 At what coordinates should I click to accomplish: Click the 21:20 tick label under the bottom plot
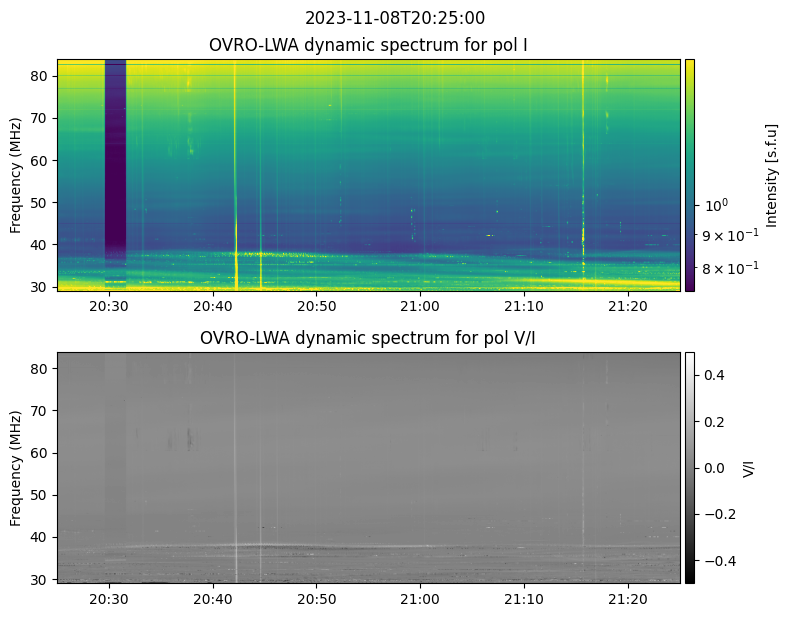[x=627, y=599]
